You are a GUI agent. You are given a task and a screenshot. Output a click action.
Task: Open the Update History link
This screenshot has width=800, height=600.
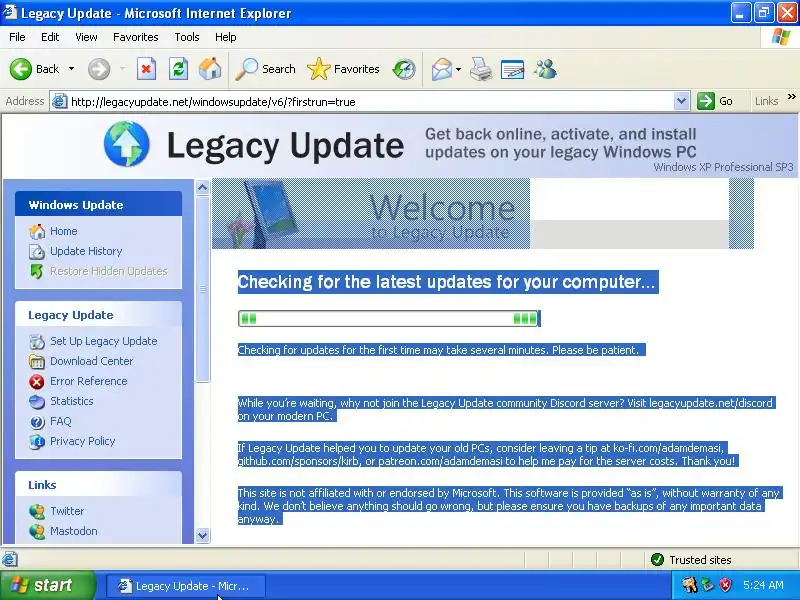click(86, 251)
